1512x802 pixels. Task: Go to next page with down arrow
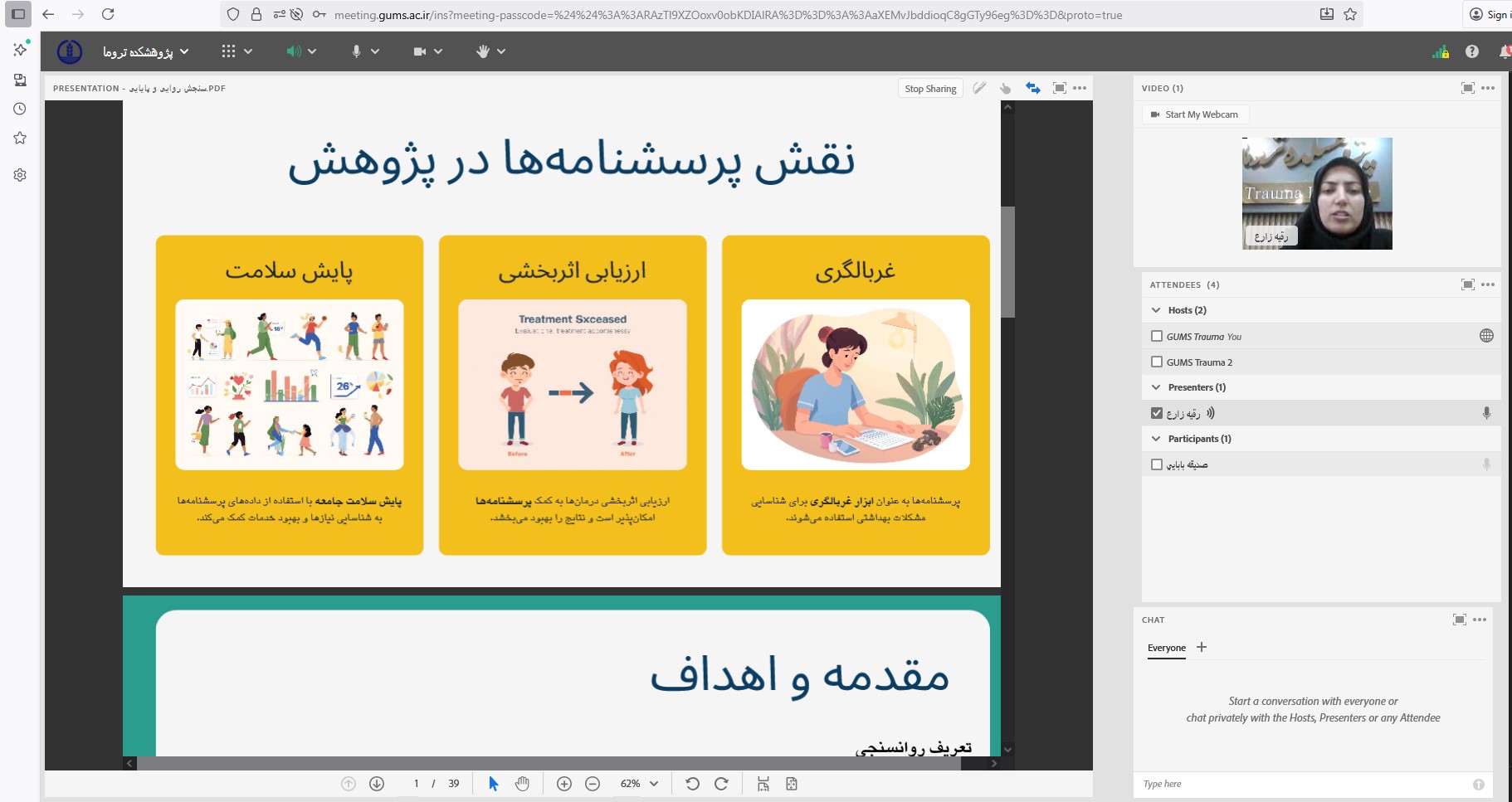pyautogui.click(x=377, y=784)
